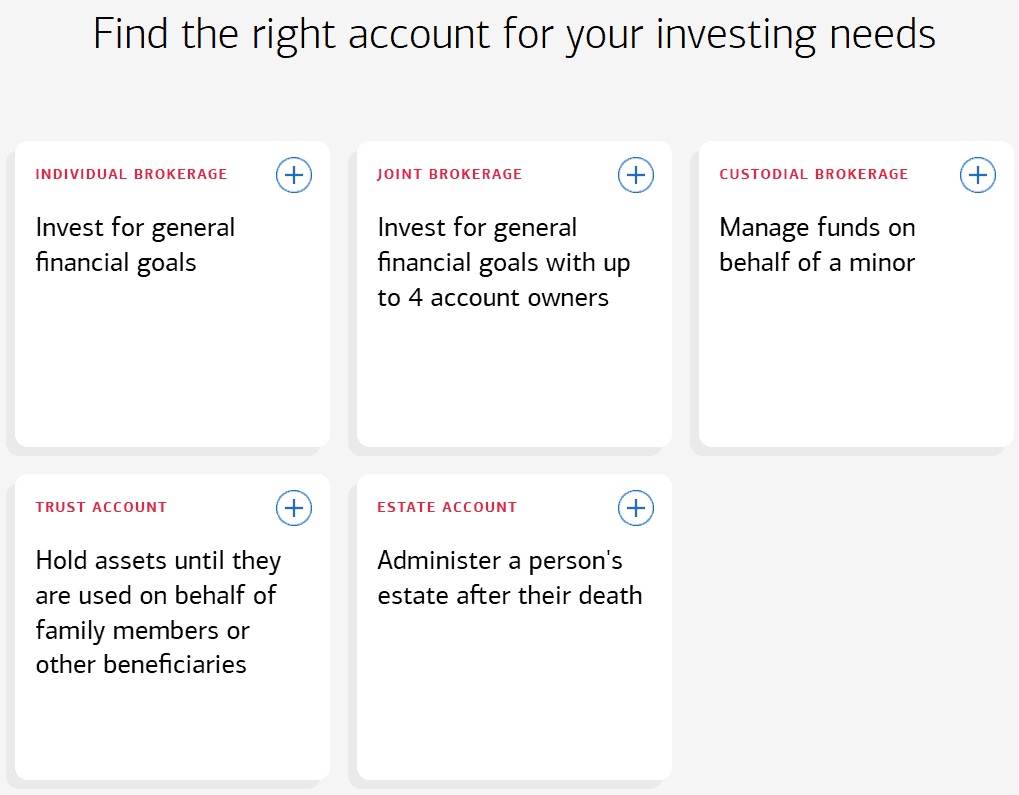1019x795 pixels.
Task: Select the Estate Account label
Action: [447, 507]
